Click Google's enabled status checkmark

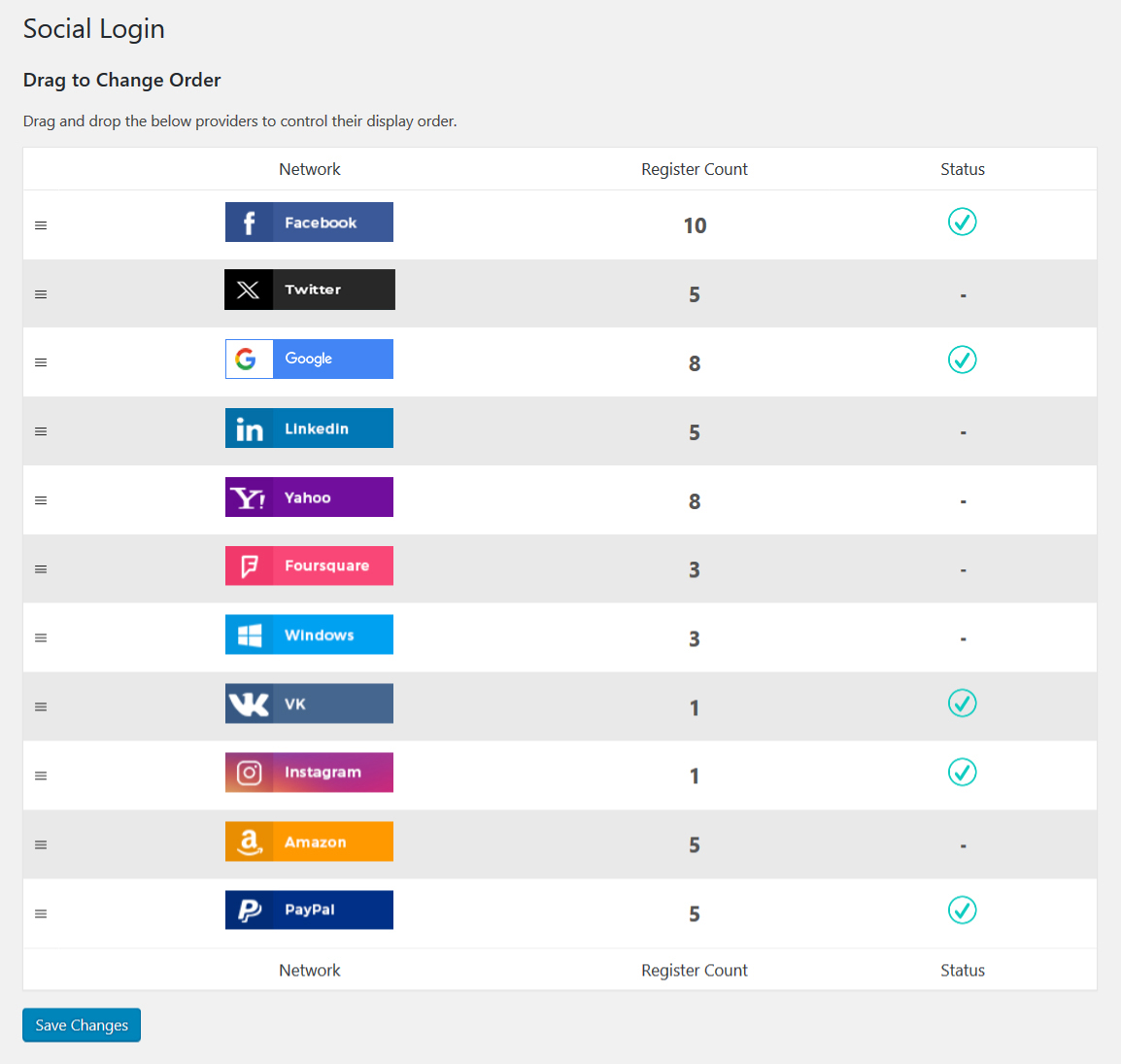[963, 360]
